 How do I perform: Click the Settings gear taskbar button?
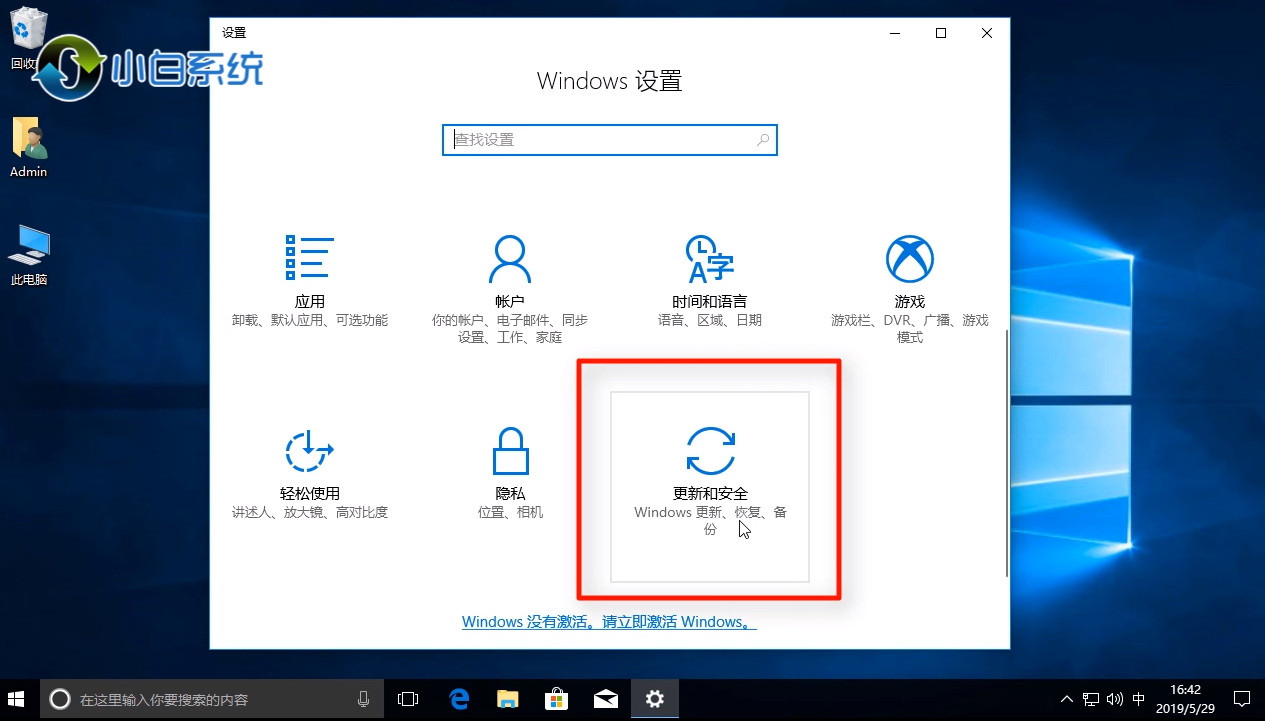655,699
